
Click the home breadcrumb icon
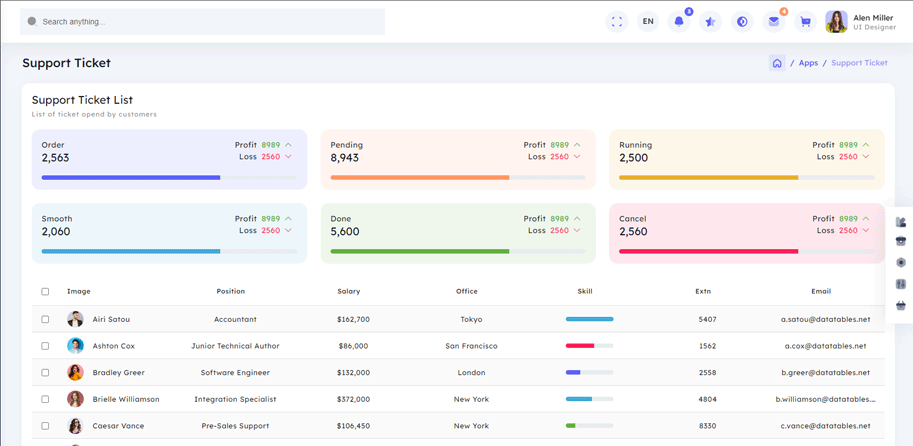point(777,63)
